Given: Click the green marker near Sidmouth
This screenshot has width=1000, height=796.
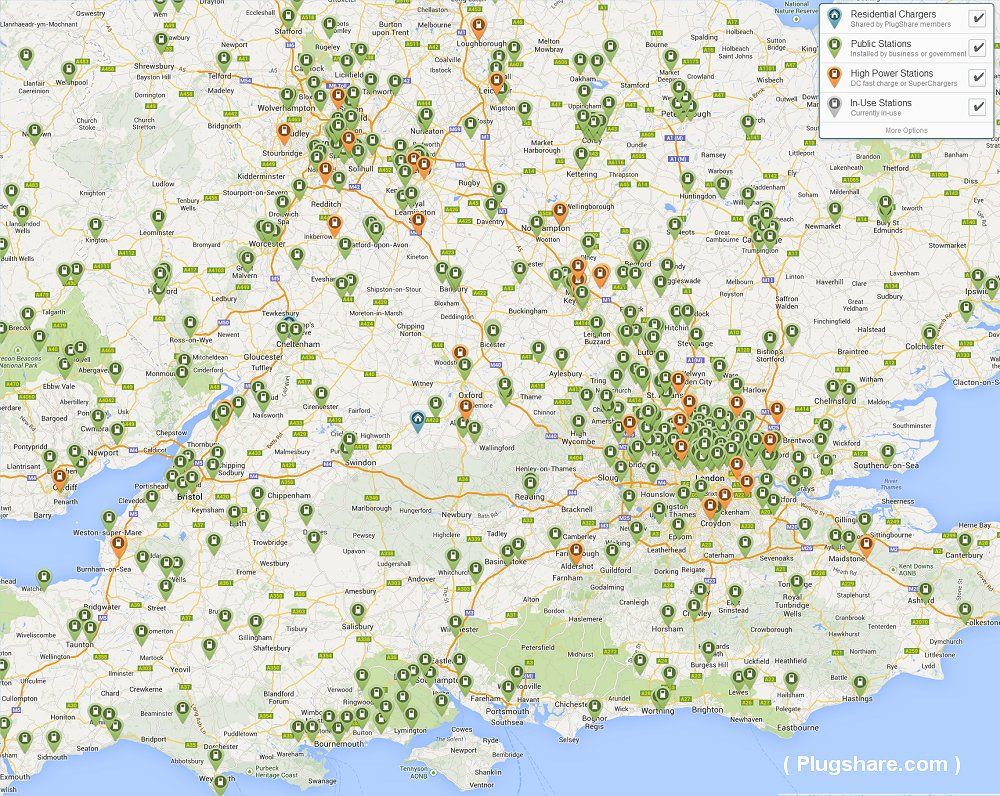Looking at the screenshot, I should pos(54,741).
